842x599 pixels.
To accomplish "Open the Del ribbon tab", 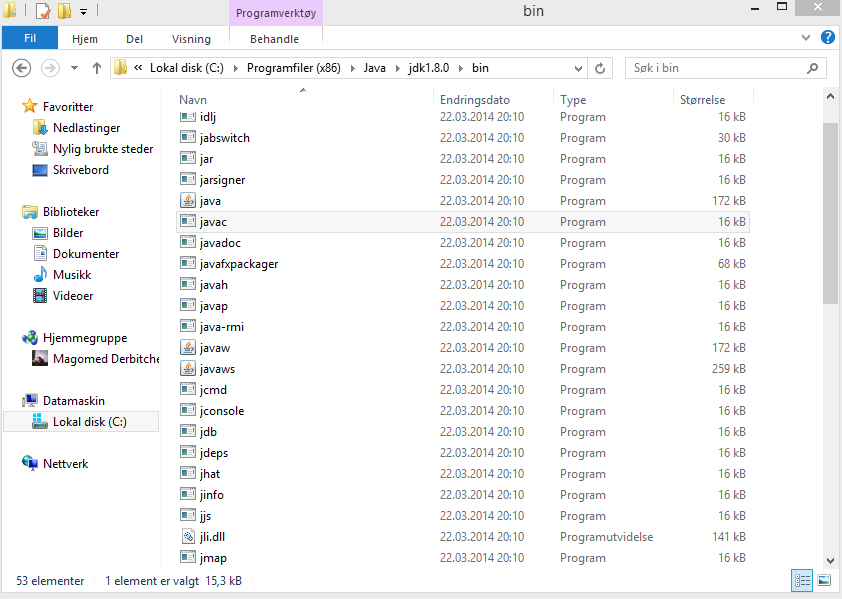I will 134,39.
